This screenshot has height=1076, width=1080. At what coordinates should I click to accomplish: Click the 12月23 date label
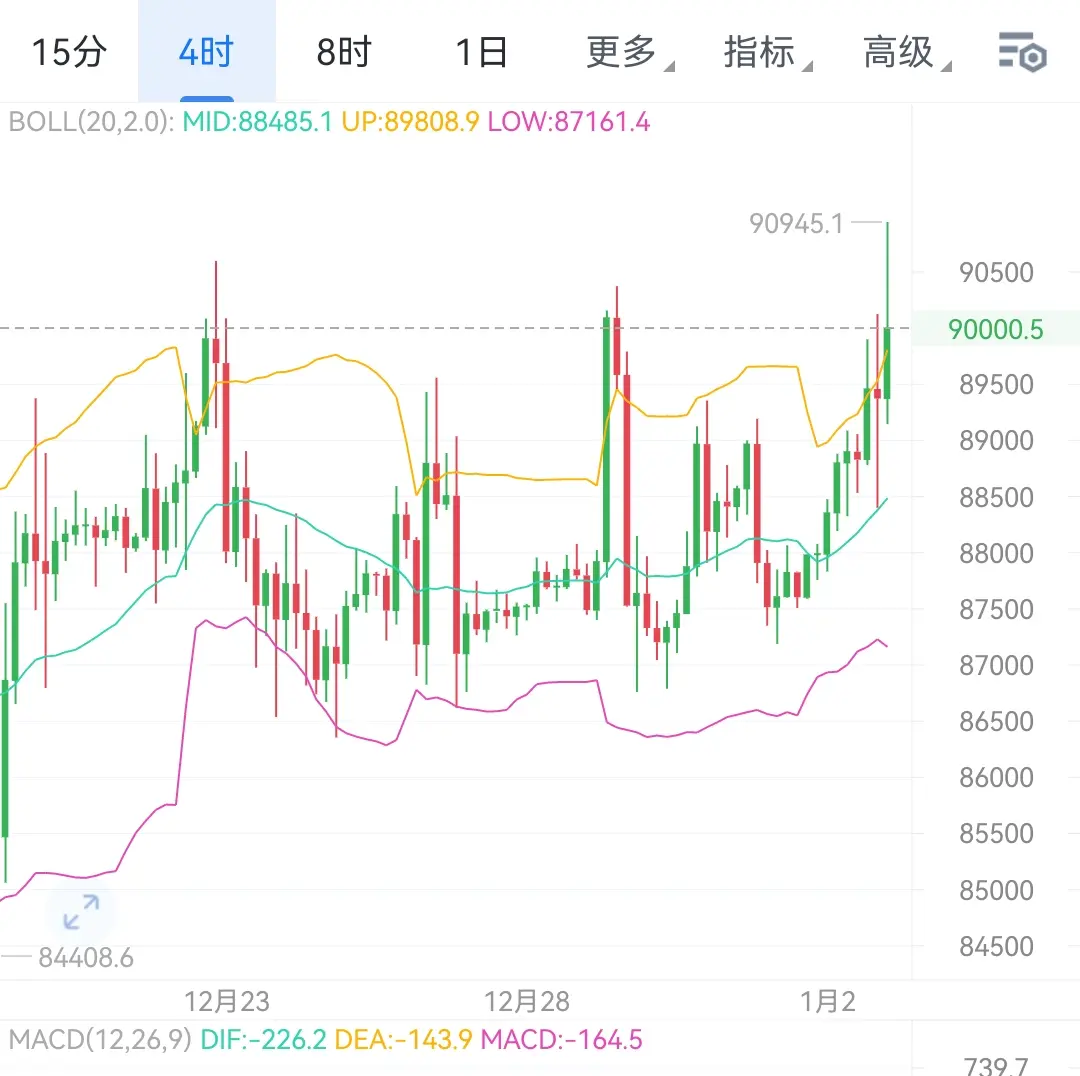click(x=227, y=1001)
